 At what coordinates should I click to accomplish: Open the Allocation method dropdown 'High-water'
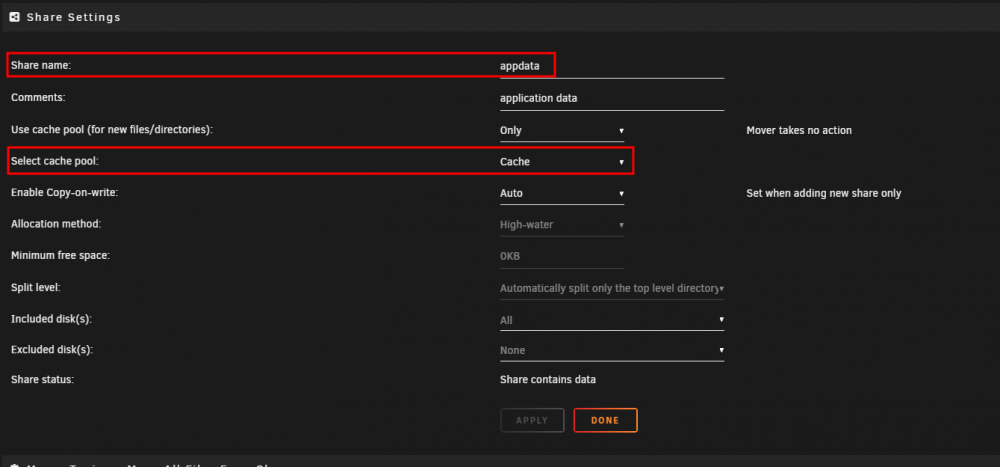coord(562,225)
